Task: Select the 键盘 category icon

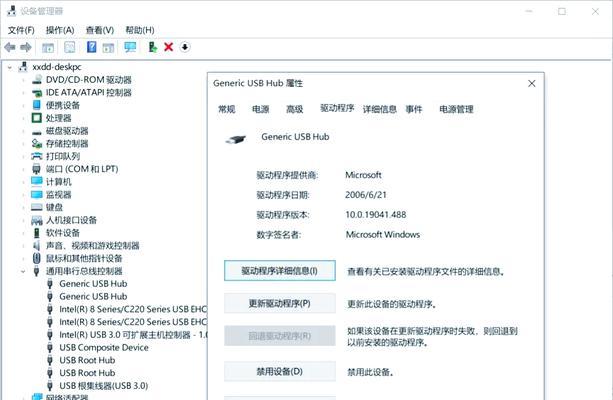Action: (x=37, y=207)
